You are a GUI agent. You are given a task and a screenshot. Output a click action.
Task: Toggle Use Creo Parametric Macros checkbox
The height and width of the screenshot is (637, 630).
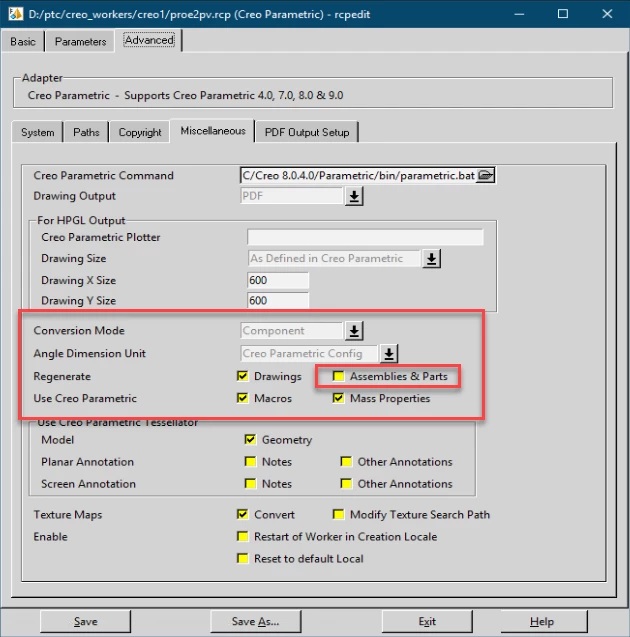242,398
